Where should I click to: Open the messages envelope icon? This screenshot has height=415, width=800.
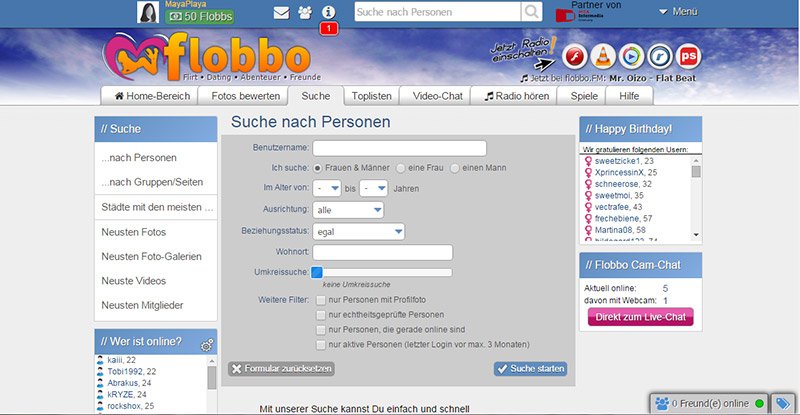tap(281, 12)
